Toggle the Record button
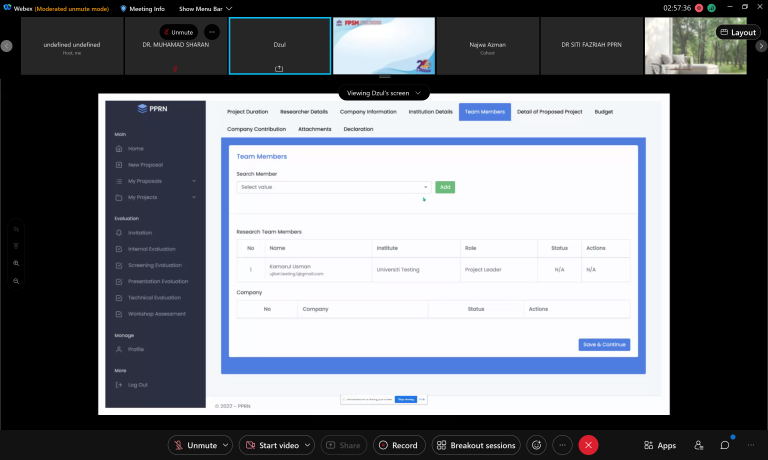Image resolution: width=768 pixels, height=460 pixels. point(398,445)
